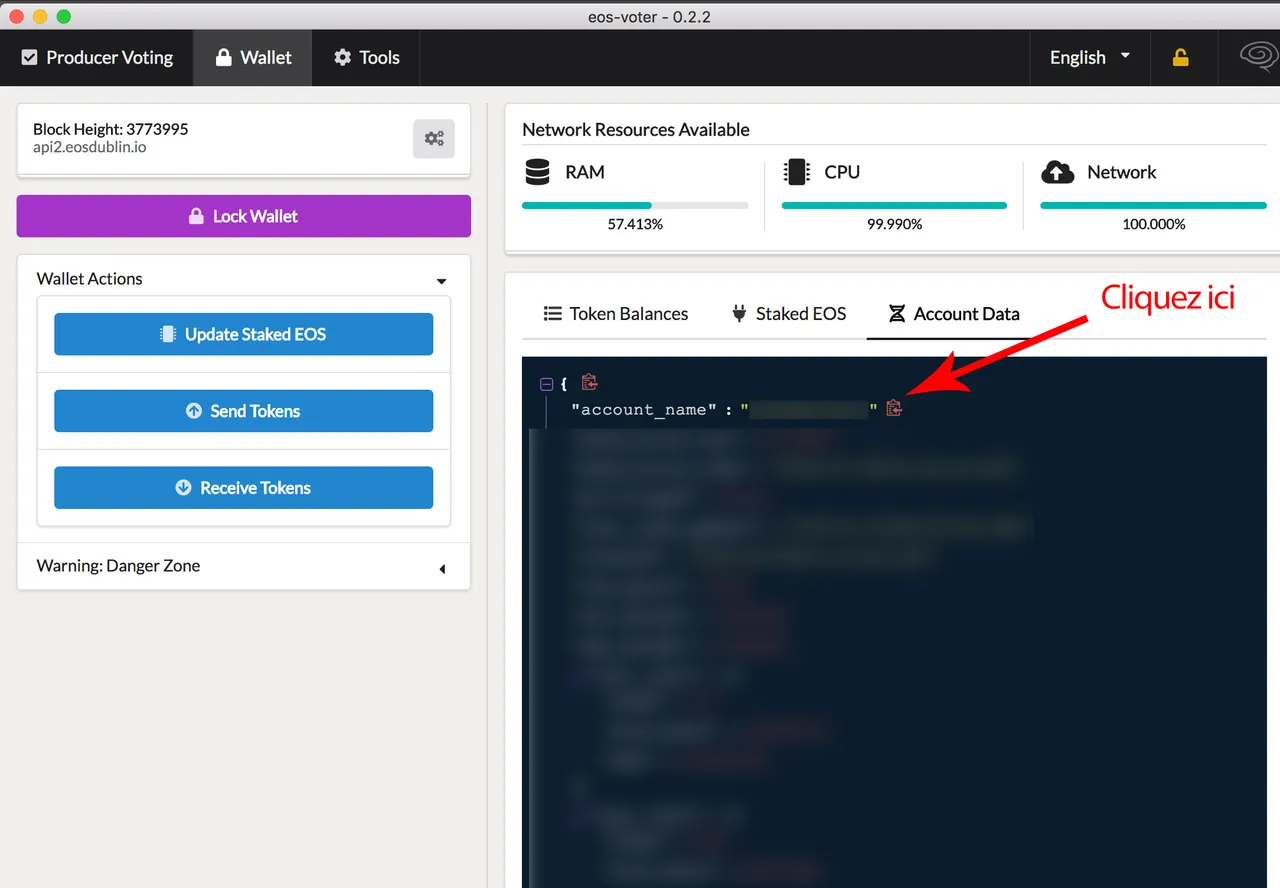Close window with red macOS button

pyautogui.click(x=18, y=16)
